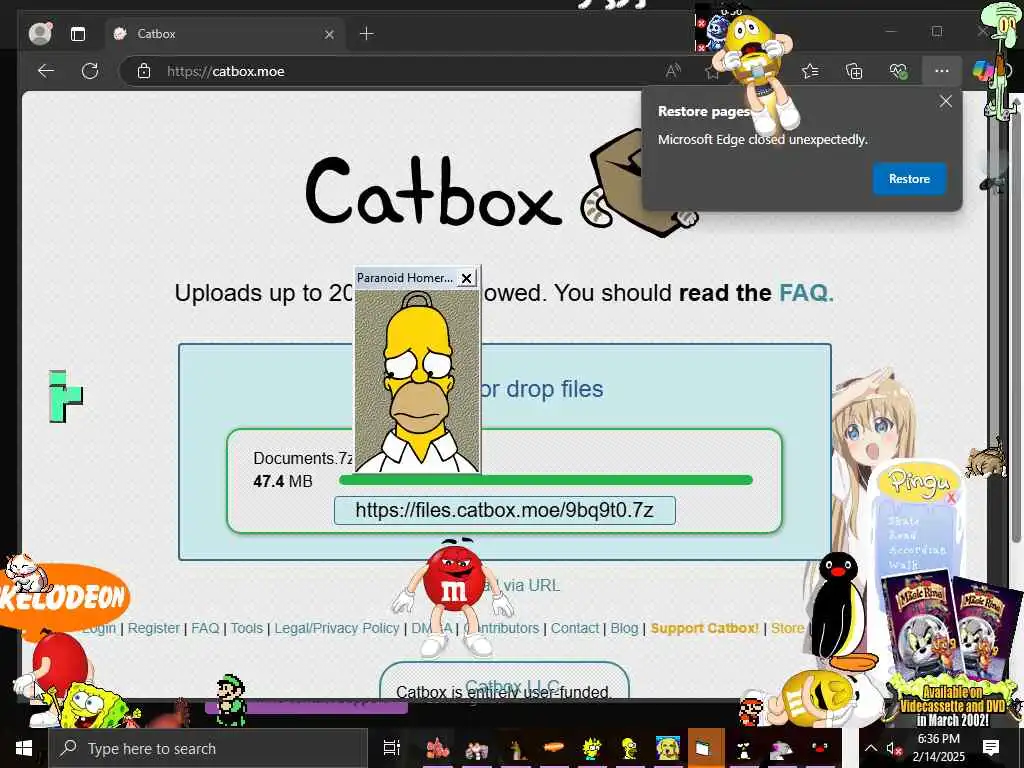Viewport: 1024px width, 768px height.
Task: Open the orange fish taskbar icon
Action: (x=553, y=748)
